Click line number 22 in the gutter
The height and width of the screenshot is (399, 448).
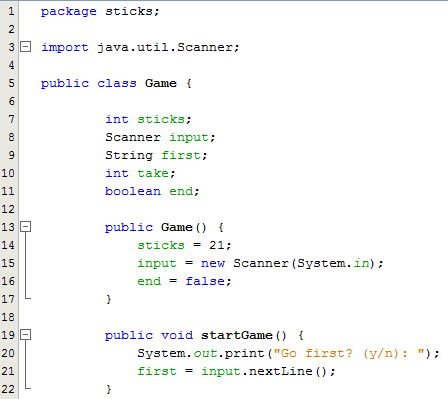8,389
